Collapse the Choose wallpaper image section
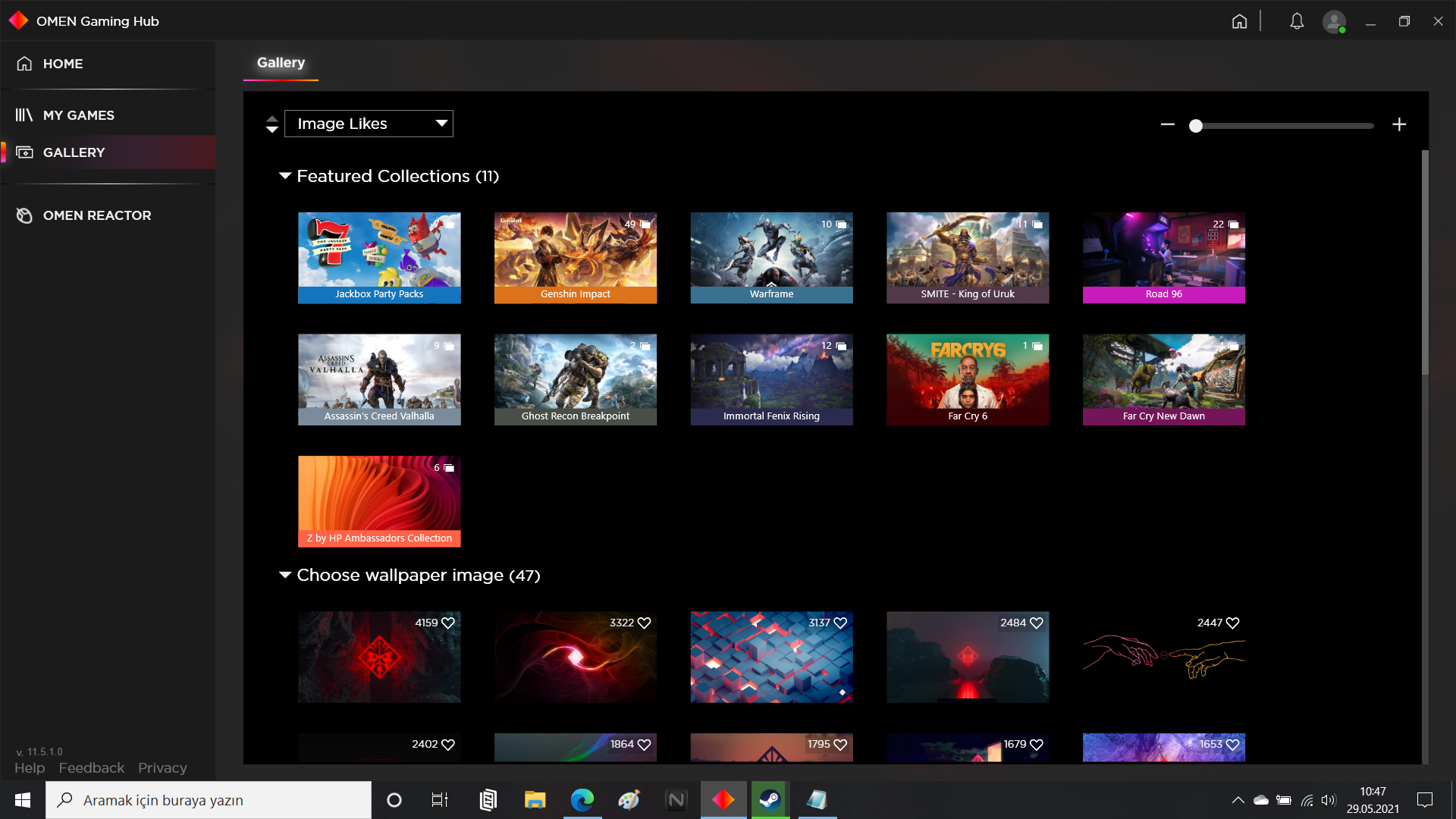 click(285, 575)
